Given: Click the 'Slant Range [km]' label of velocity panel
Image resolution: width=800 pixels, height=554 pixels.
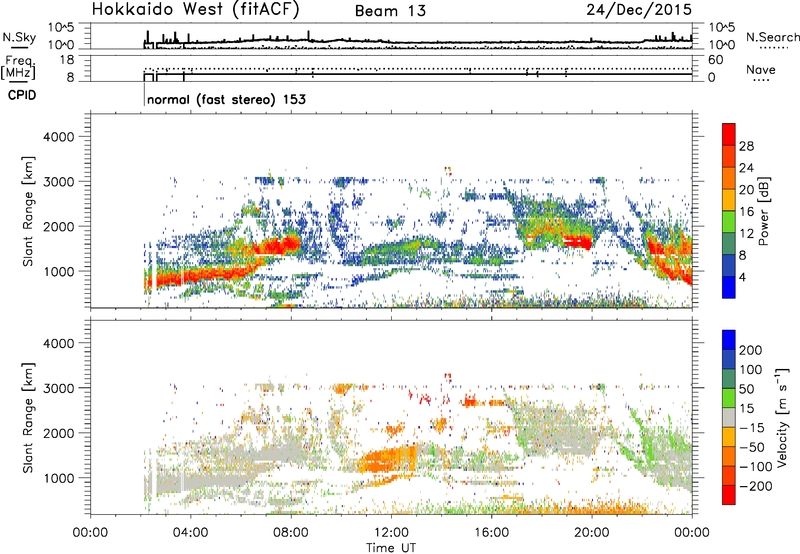Looking at the screenshot, I should coord(28,418).
